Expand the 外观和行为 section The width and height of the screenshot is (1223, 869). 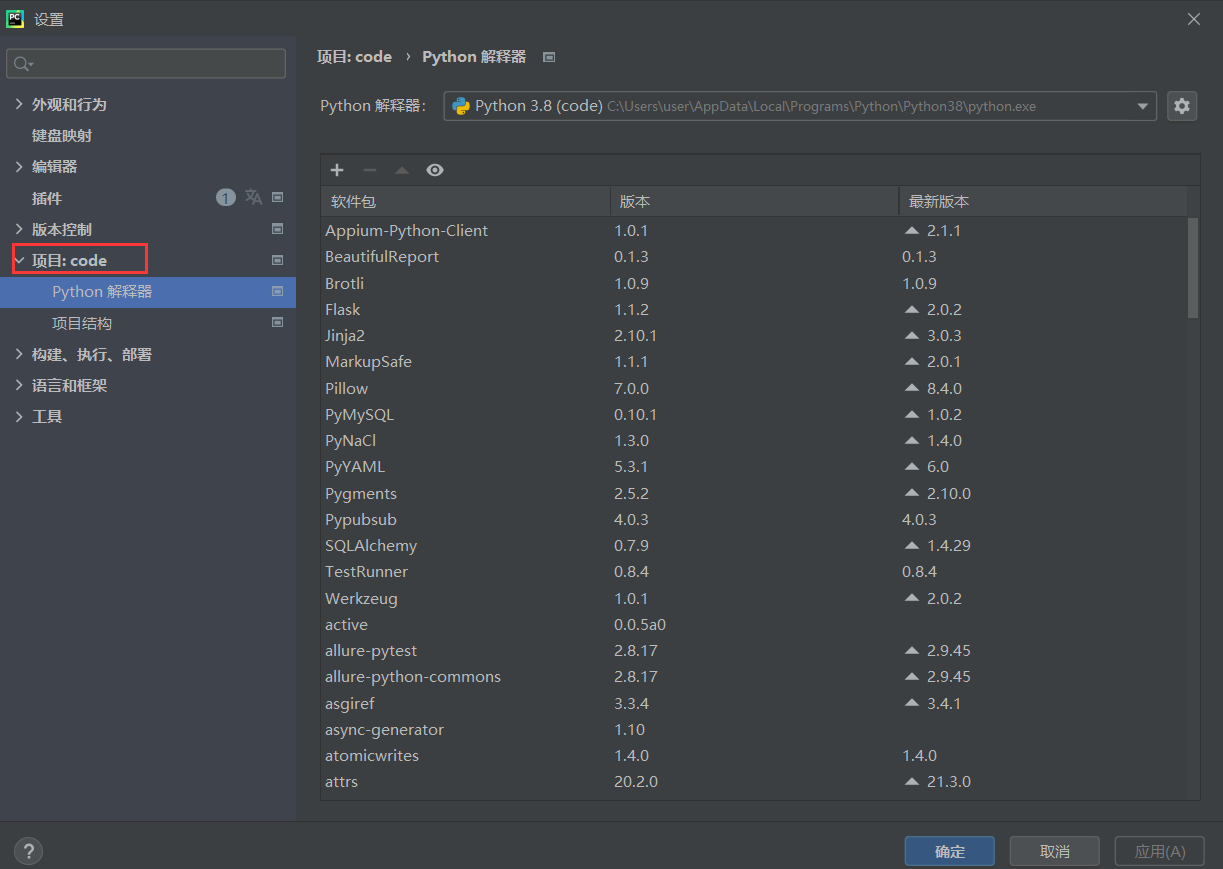(x=19, y=104)
